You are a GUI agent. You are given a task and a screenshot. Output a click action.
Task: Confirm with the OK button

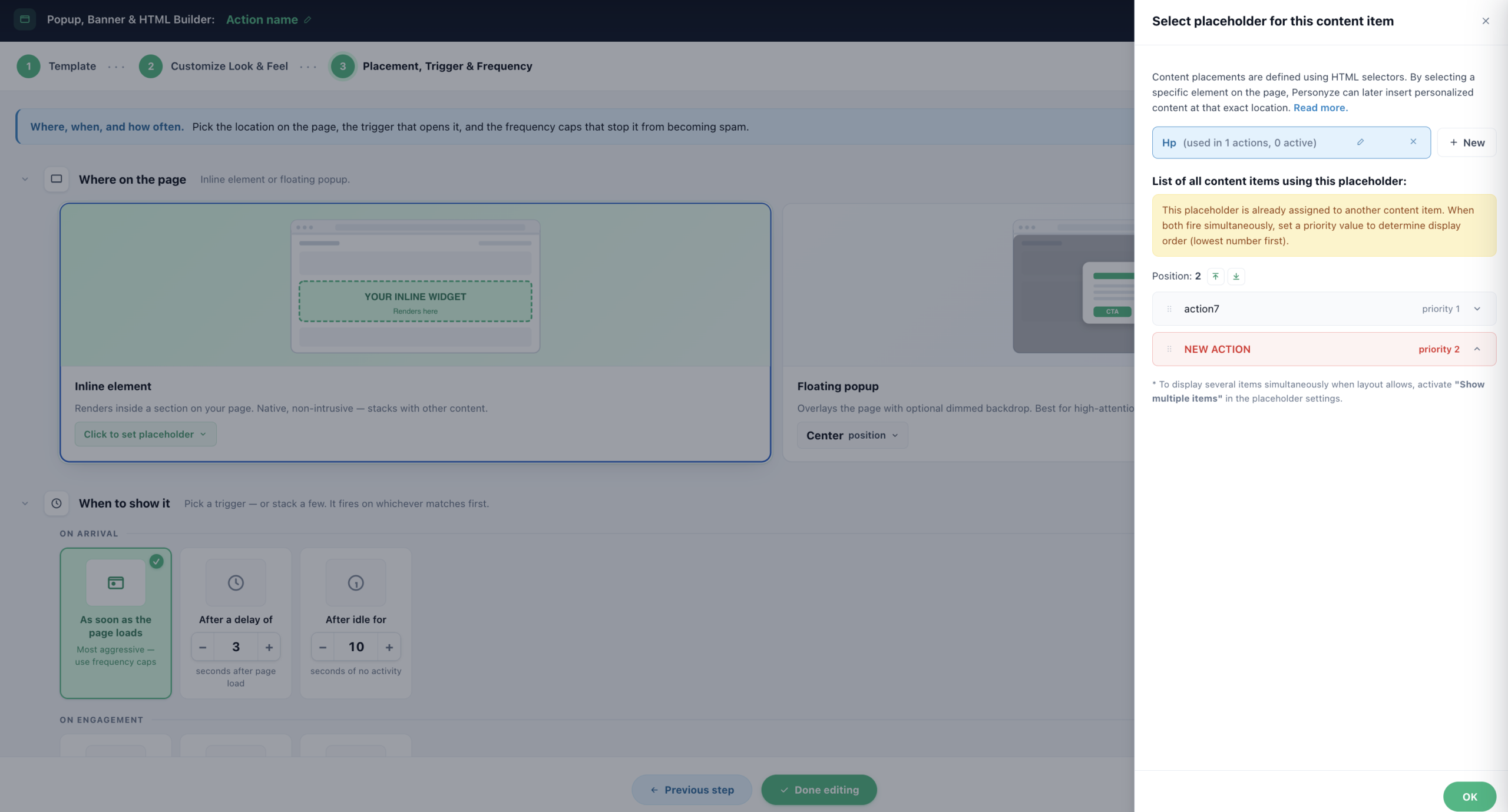click(1469, 796)
